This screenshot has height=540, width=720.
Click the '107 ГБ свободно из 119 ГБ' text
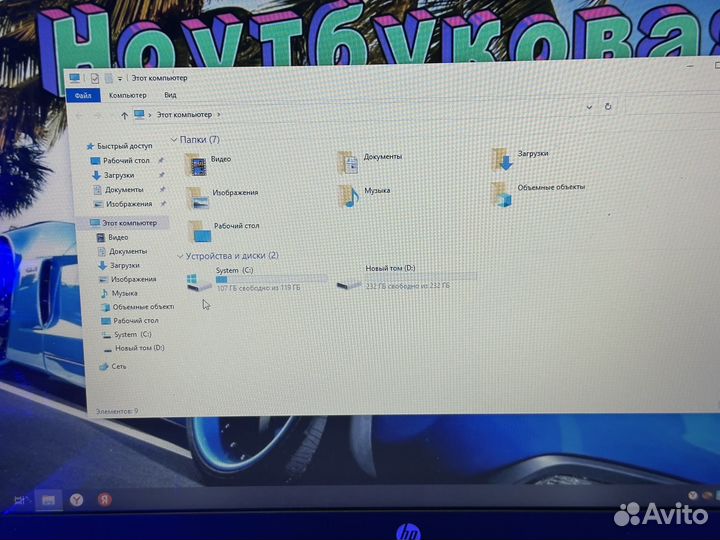point(258,288)
